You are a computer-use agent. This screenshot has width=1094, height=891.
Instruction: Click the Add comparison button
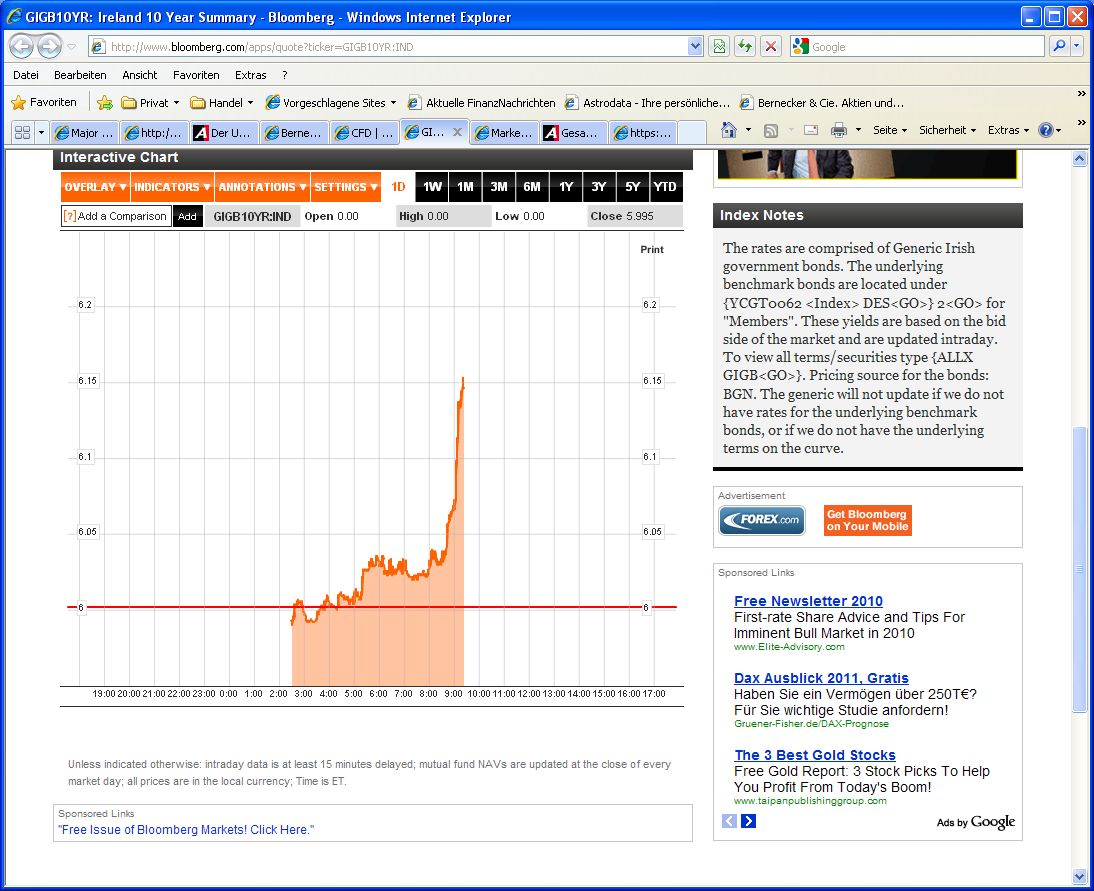pos(187,216)
